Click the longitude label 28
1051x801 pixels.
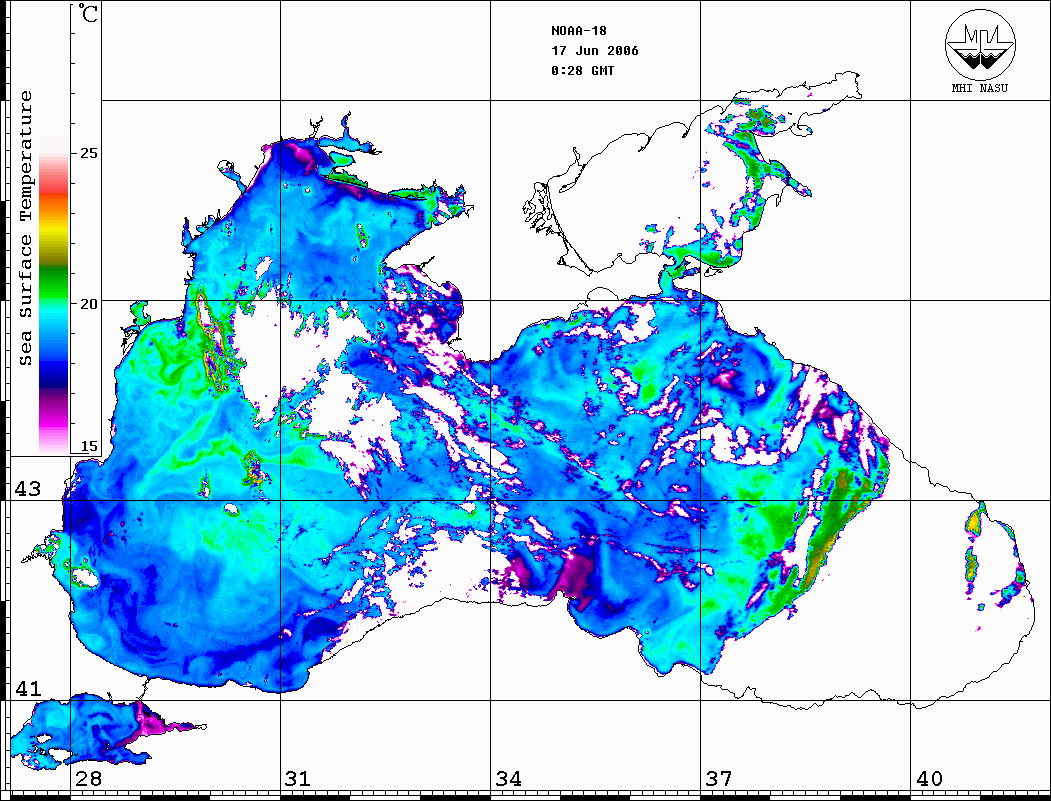point(88,779)
